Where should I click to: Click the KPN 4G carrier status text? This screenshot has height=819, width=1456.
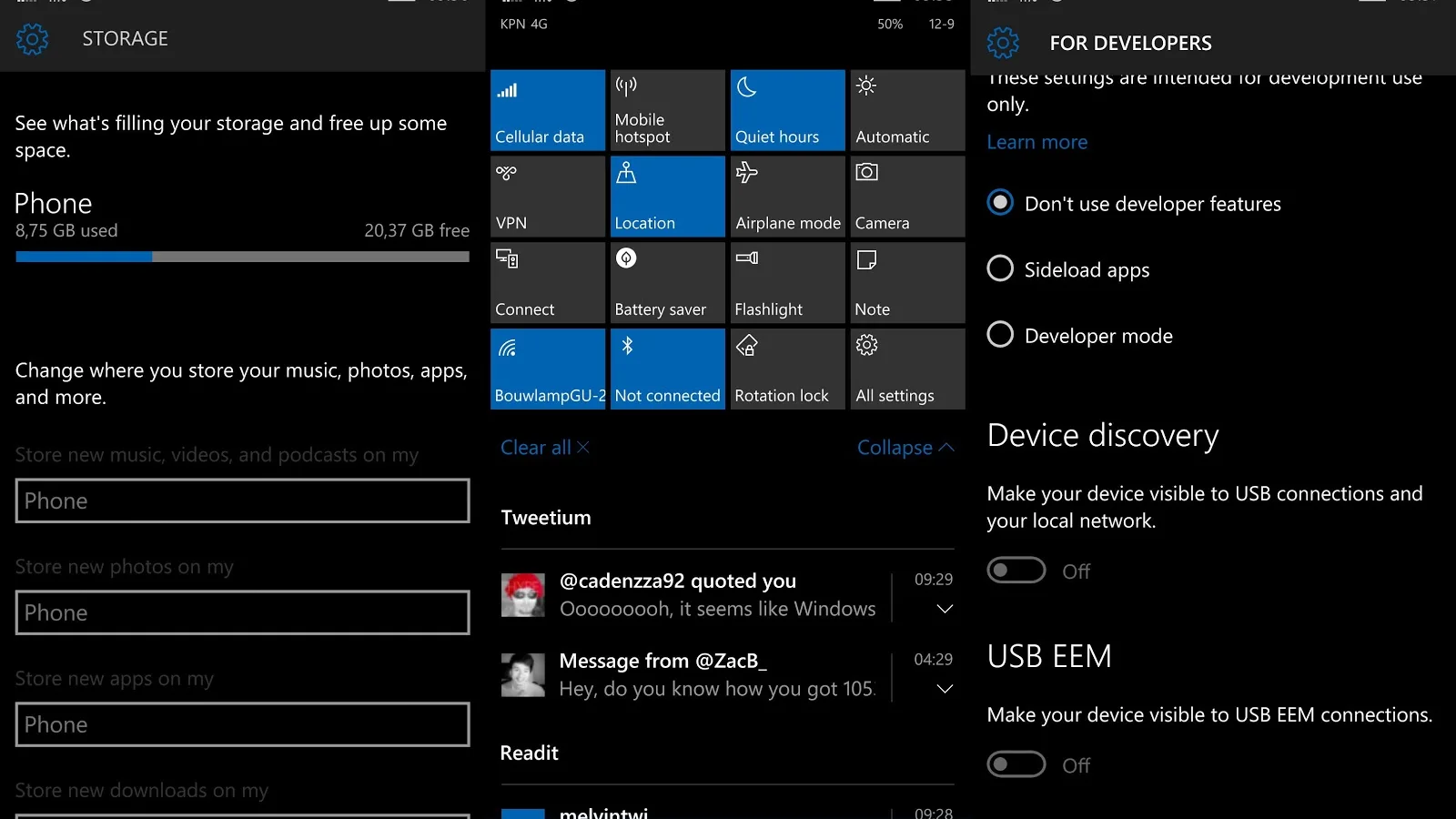(x=524, y=25)
